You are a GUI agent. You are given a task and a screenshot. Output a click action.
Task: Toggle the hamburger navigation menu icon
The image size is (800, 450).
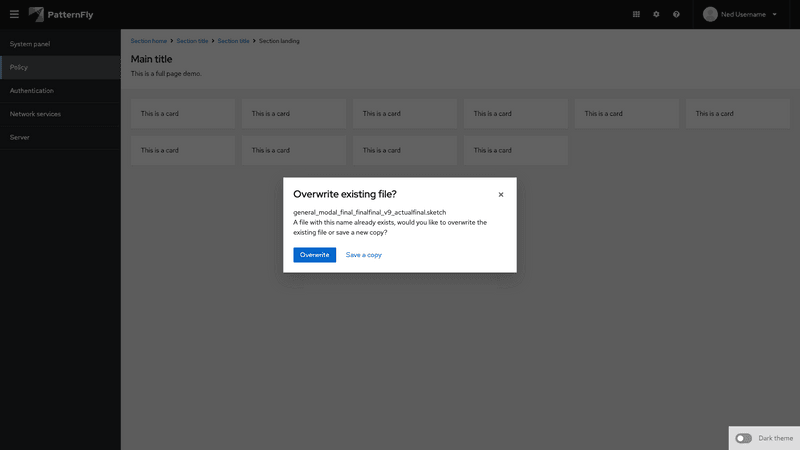coord(14,14)
